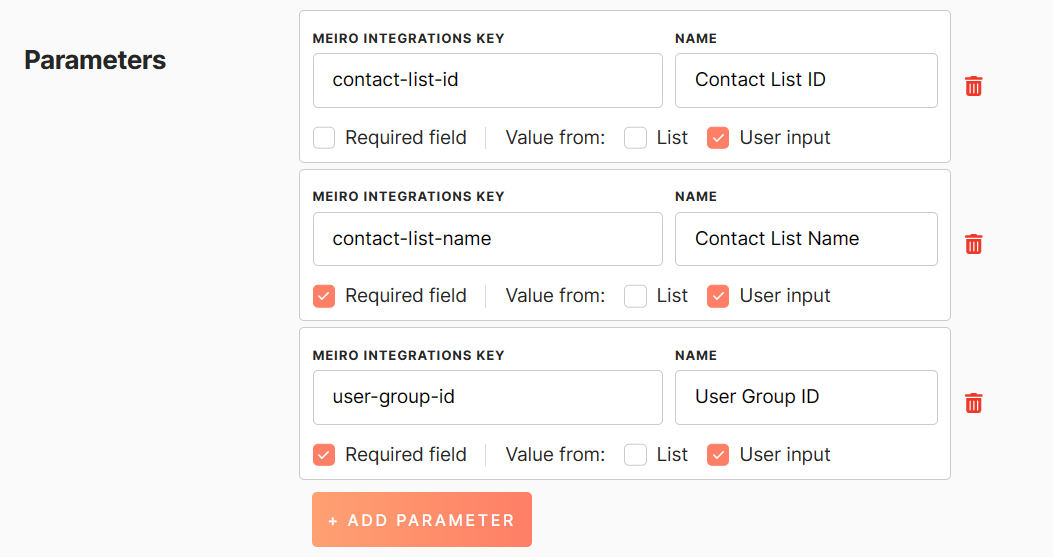This screenshot has height=557, width=1053.
Task: Click the Add Parameter button
Action: click(421, 520)
